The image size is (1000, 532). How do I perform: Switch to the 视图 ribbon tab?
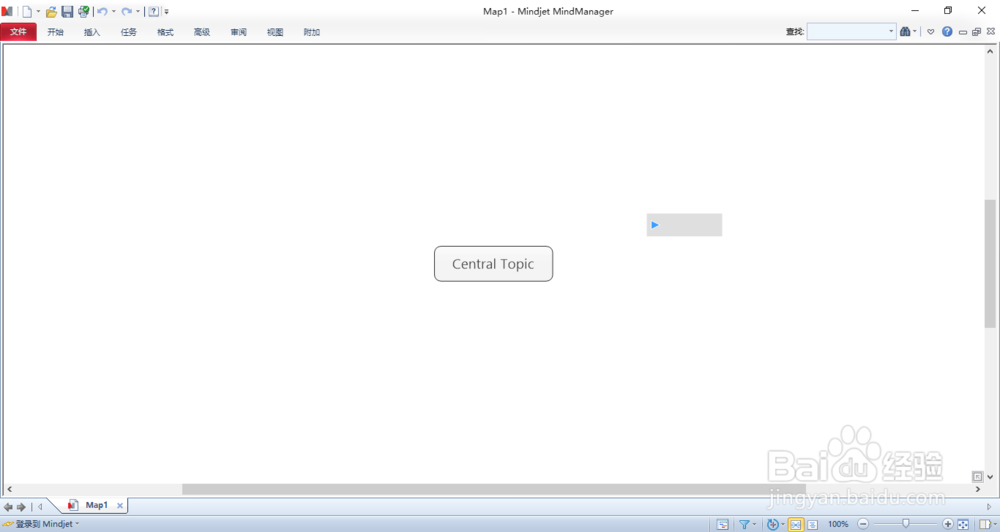click(275, 32)
